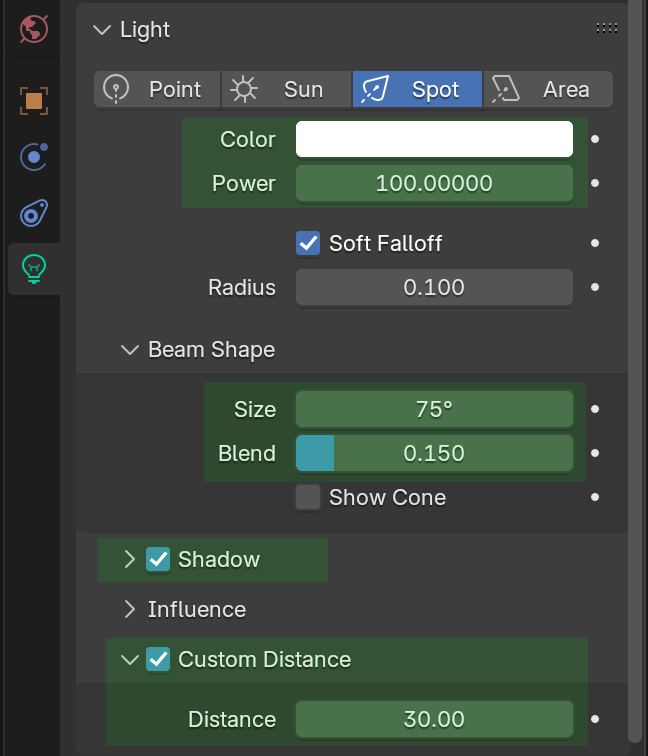Screen dimensions: 648x756
Task: Open the Physics properties tab icon
Action: [34, 157]
